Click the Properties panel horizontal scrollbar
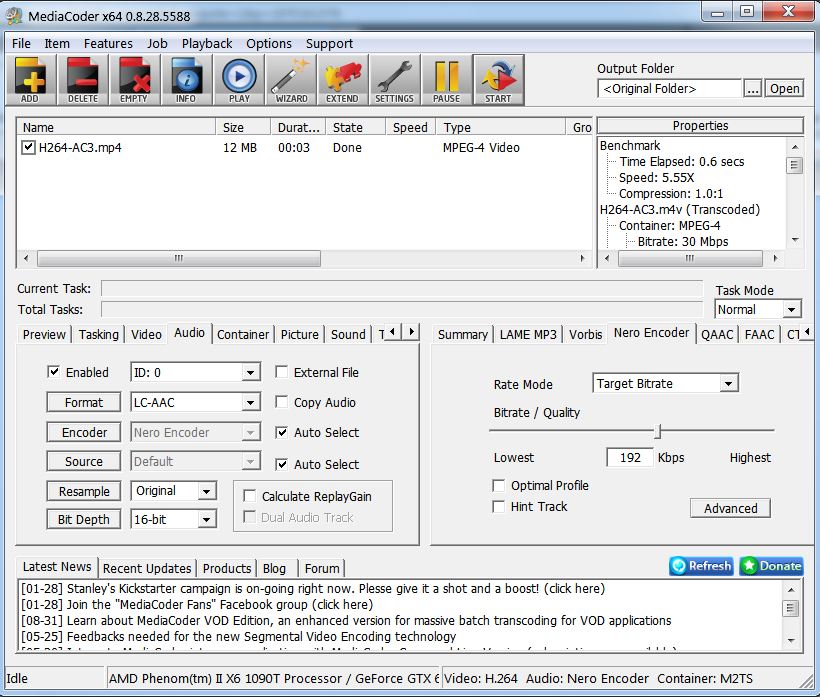 pos(690,258)
